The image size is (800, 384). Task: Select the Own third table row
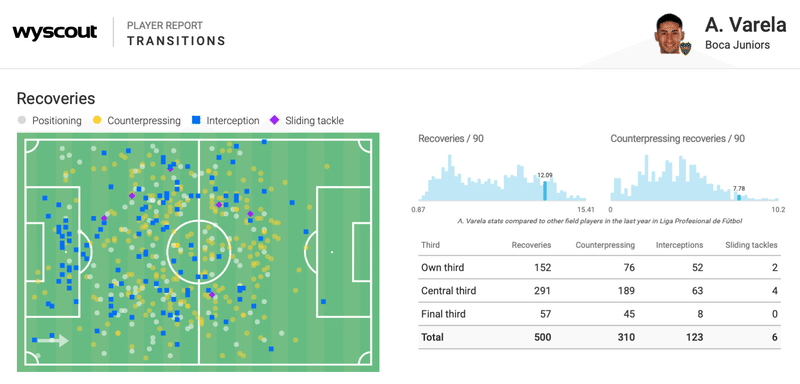[599, 267]
